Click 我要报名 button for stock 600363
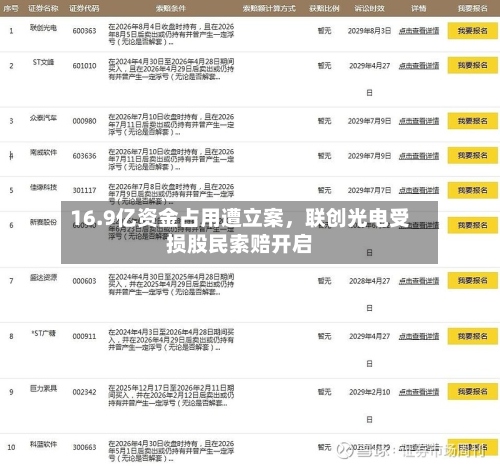This screenshot has width=500, height=466. [472, 31]
